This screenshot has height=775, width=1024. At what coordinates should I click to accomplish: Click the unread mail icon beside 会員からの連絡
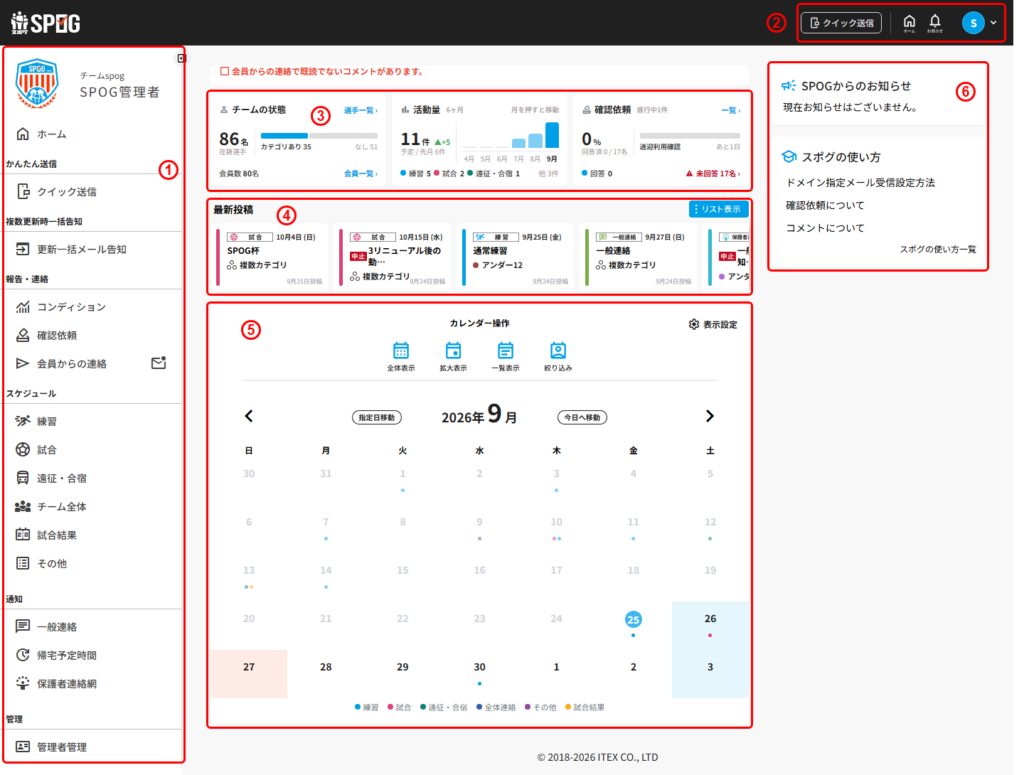tap(159, 363)
